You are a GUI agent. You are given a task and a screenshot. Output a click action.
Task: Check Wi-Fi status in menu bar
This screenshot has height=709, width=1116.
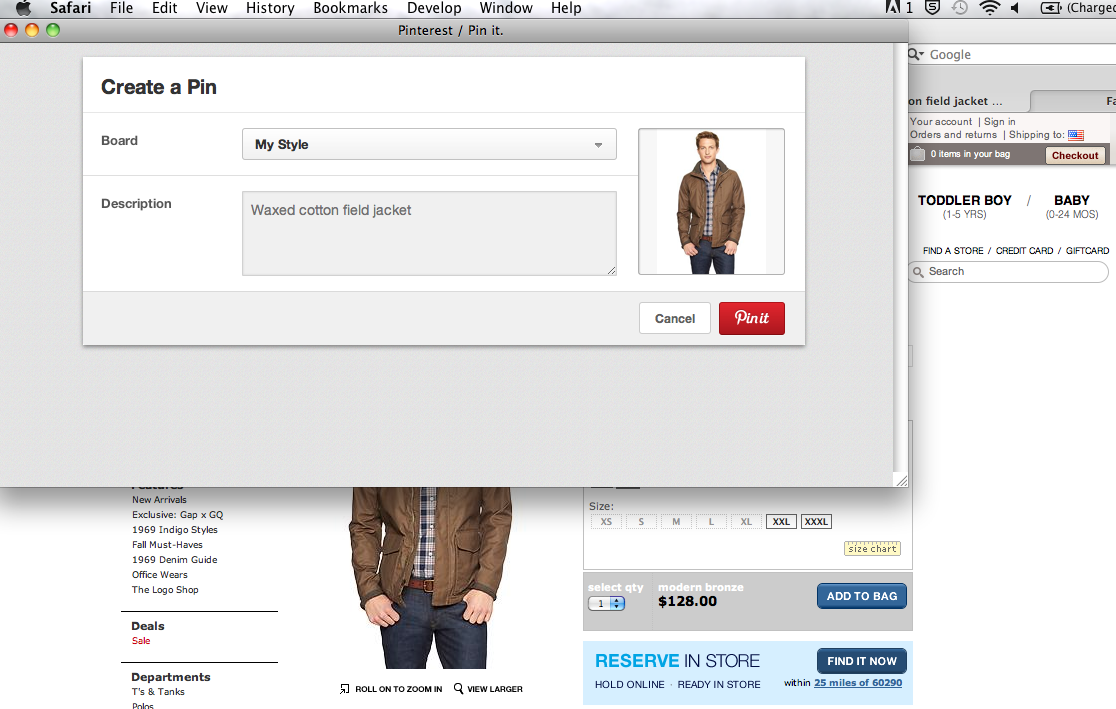pos(989,8)
